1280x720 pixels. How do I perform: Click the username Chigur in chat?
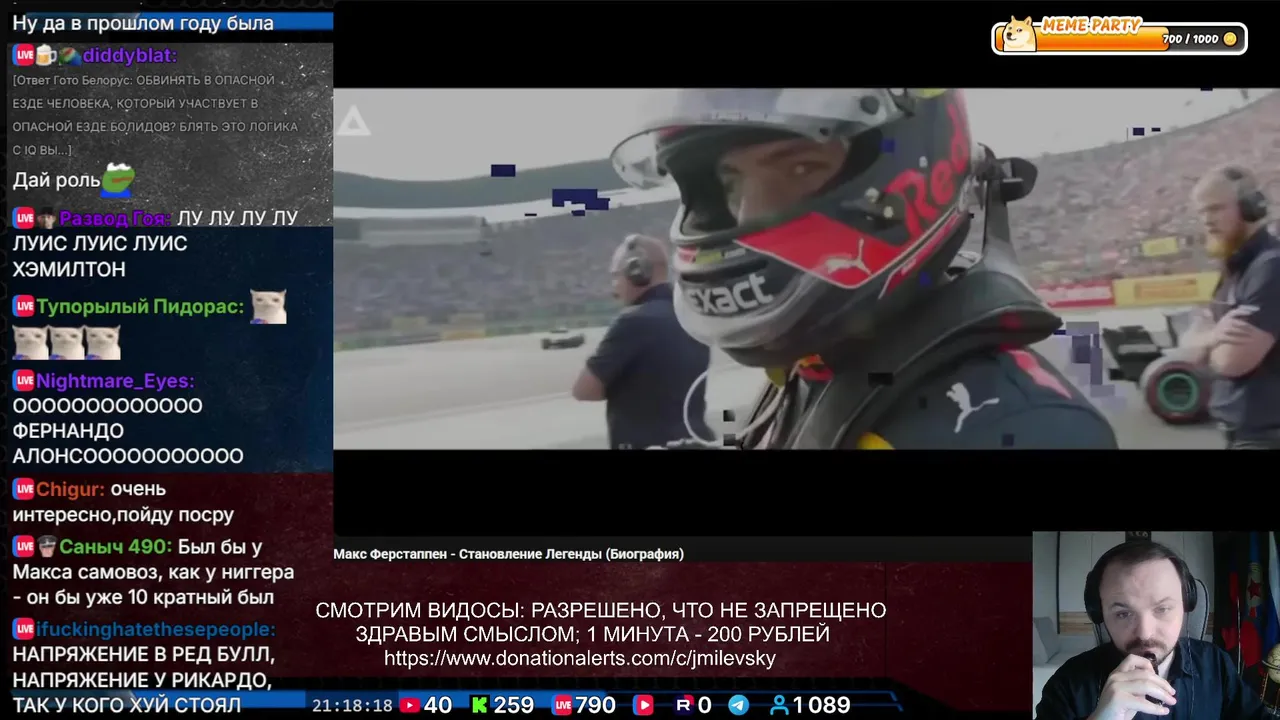70,489
